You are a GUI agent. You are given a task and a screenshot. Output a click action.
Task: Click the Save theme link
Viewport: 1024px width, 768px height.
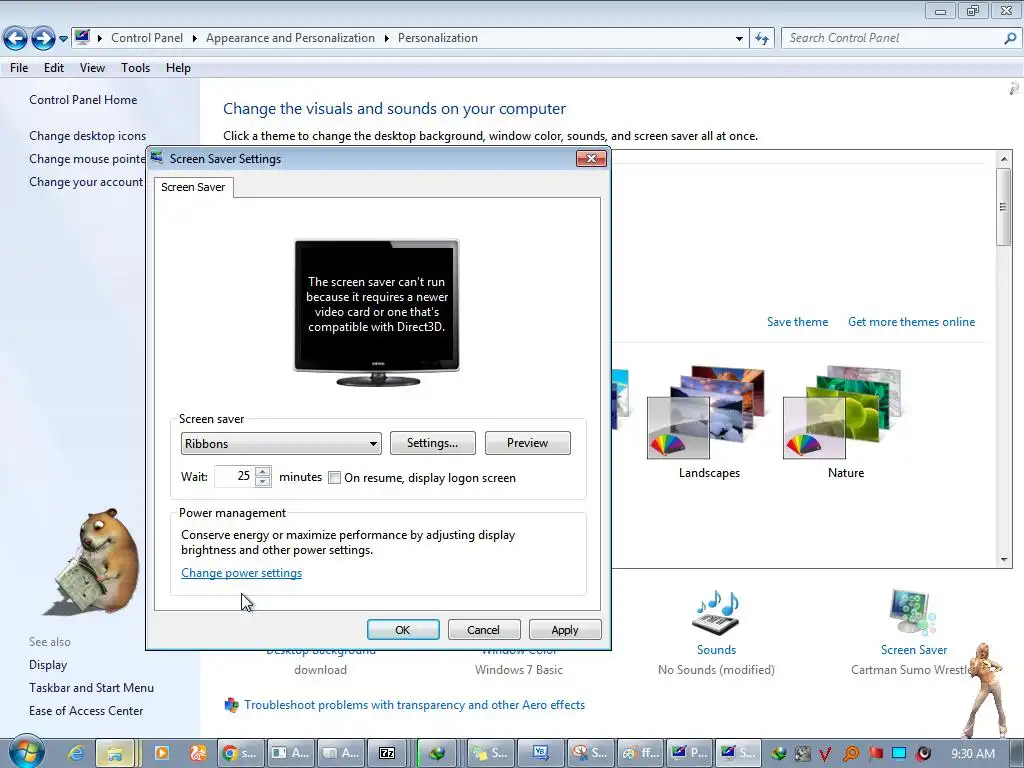coord(797,322)
